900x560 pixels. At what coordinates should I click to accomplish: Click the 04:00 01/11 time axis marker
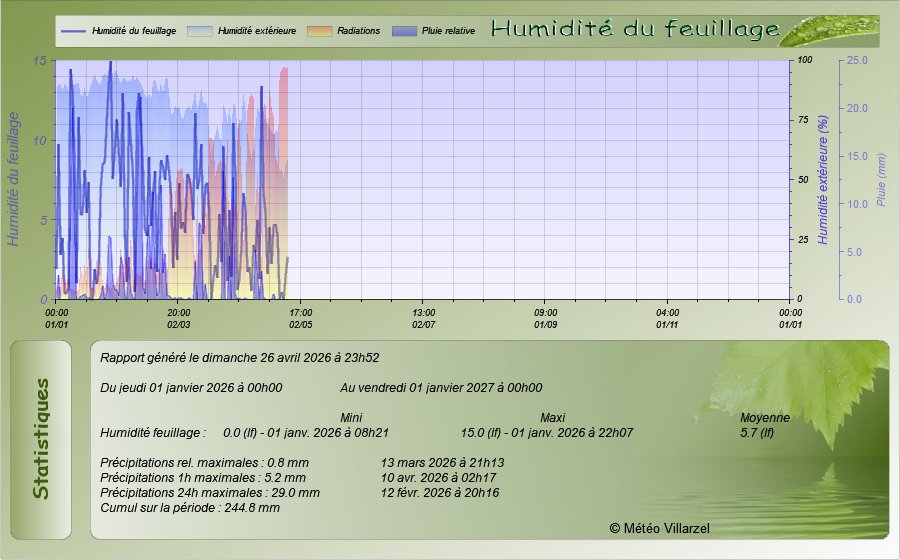point(667,318)
